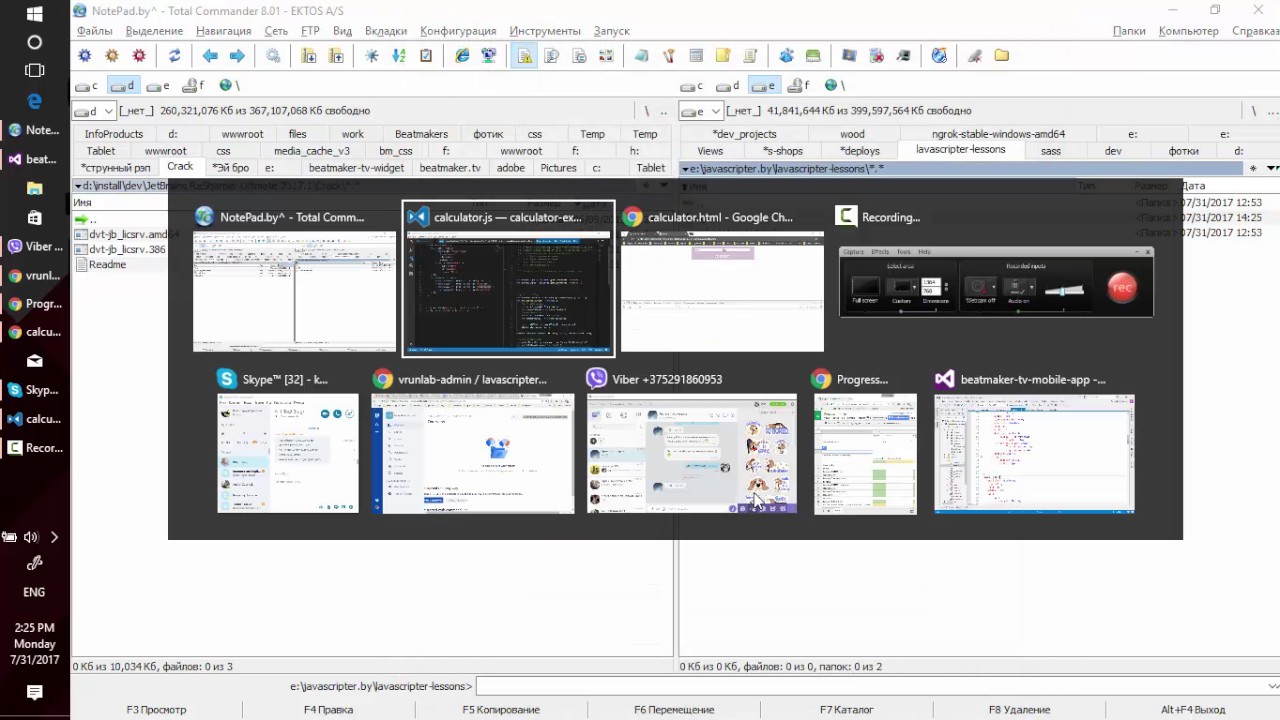Open network neighborhood icon in left panel
The height and width of the screenshot is (720, 1280).
230,86
